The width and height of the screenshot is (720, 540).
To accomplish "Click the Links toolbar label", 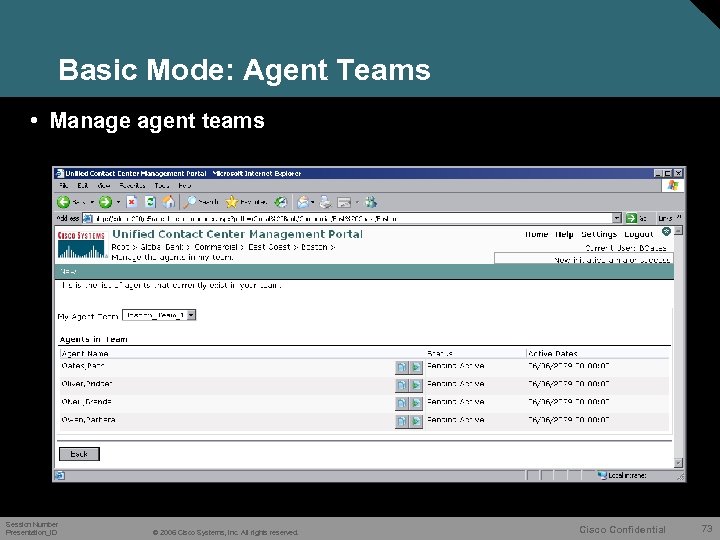I will click(x=665, y=219).
